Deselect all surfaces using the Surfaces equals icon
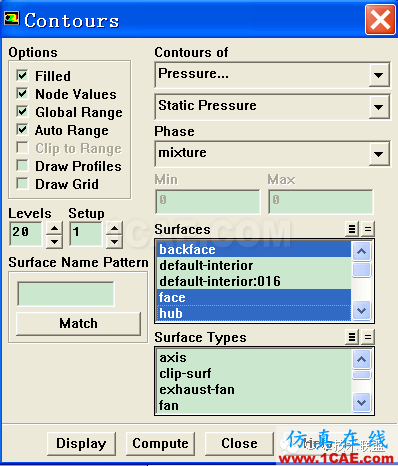Screen dimensions: 398x466 coord(368,229)
